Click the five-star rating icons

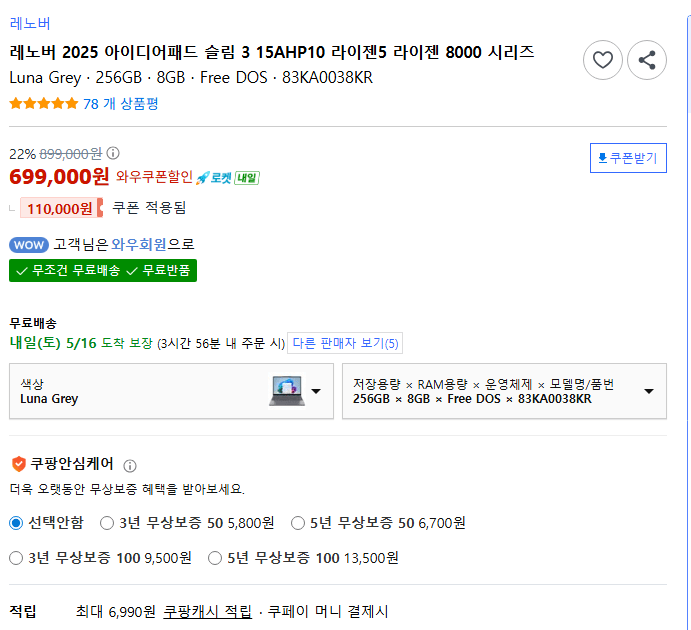coord(44,104)
